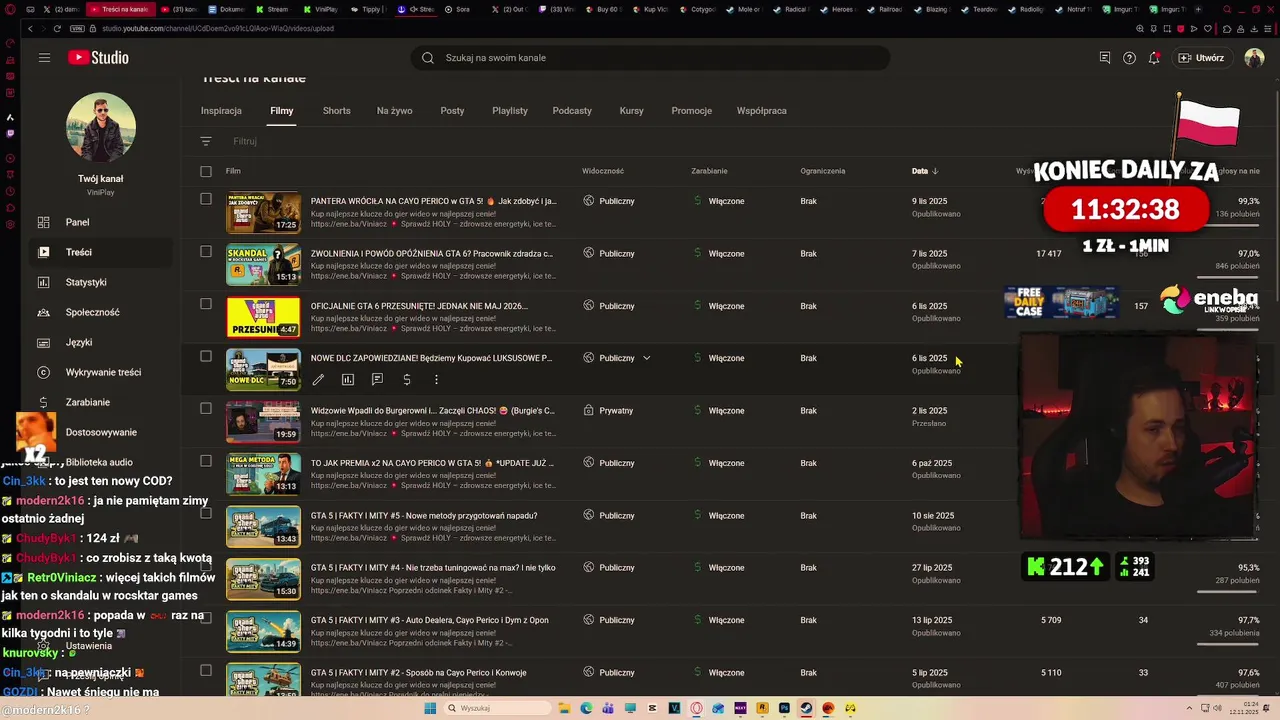Click the filter lines icon next to Filtruj
Screen dimensions: 1280x720
(206, 141)
